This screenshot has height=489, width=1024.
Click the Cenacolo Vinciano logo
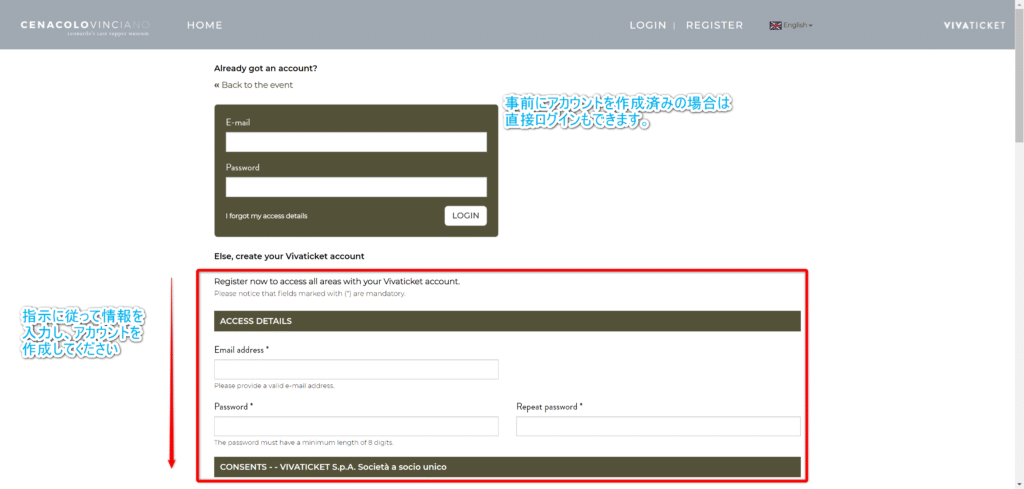pos(85,27)
